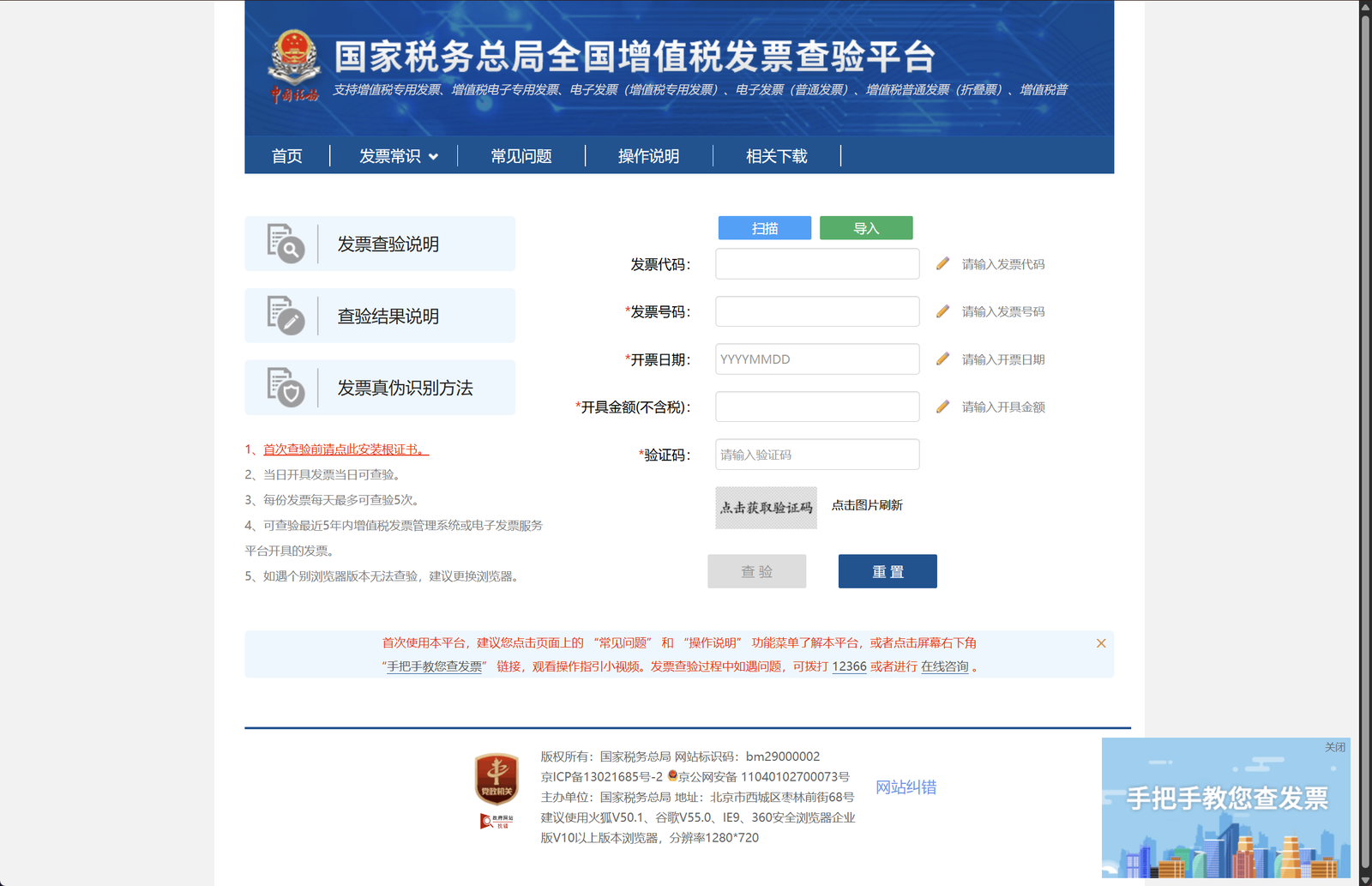
Task: Click the police badge icon near 京公网安备
Action: (672, 776)
